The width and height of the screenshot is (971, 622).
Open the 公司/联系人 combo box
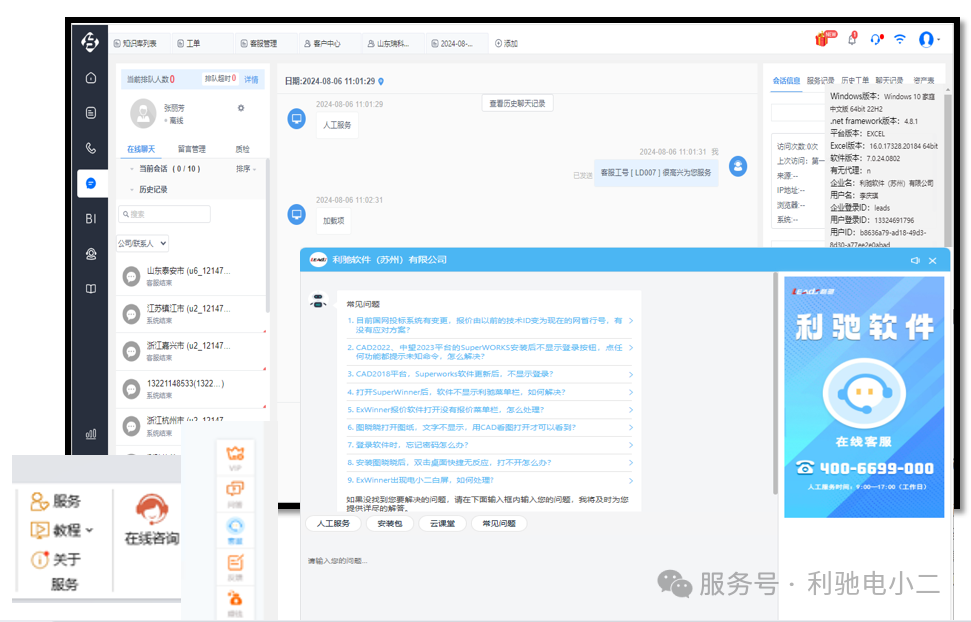coord(142,243)
